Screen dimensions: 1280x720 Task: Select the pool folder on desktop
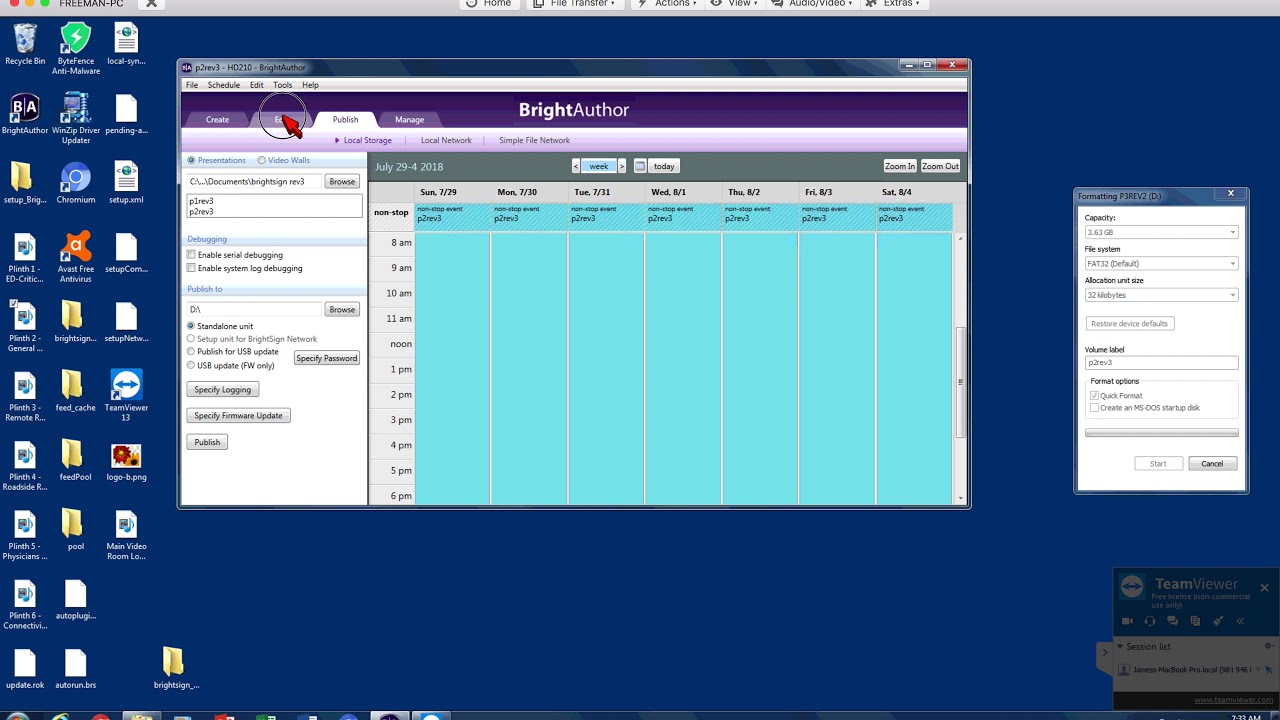point(75,530)
